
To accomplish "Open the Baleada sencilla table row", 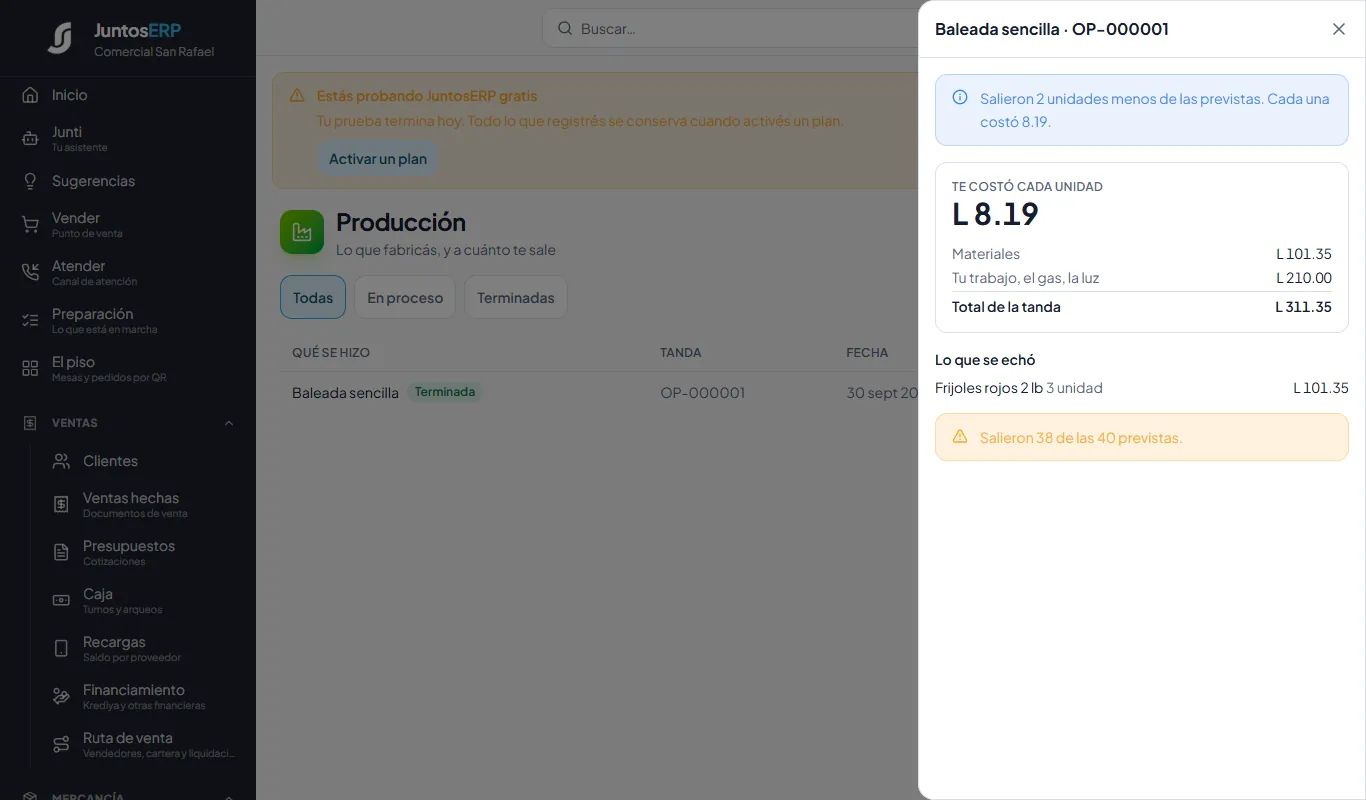I will [599, 393].
